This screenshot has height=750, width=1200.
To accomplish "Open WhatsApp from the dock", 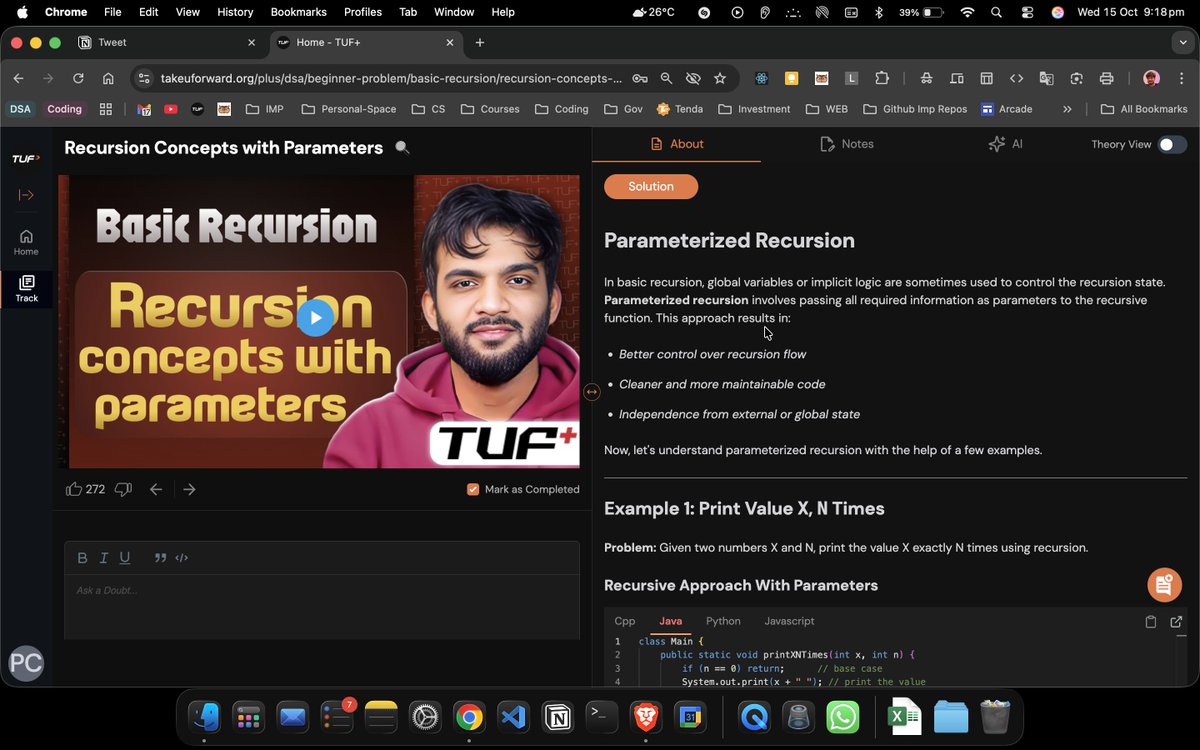I will click(x=843, y=717).
